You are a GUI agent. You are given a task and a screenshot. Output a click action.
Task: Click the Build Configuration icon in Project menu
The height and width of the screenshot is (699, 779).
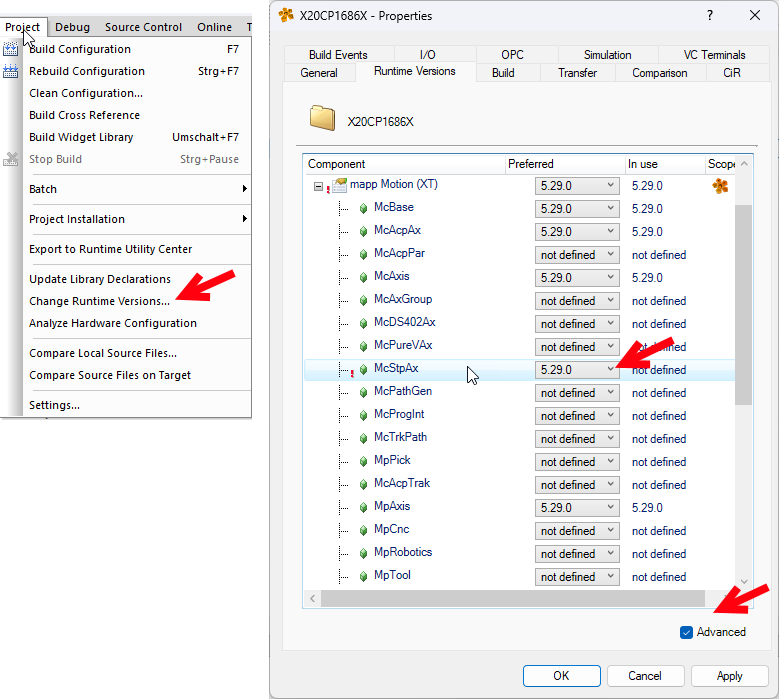point(10,49)
